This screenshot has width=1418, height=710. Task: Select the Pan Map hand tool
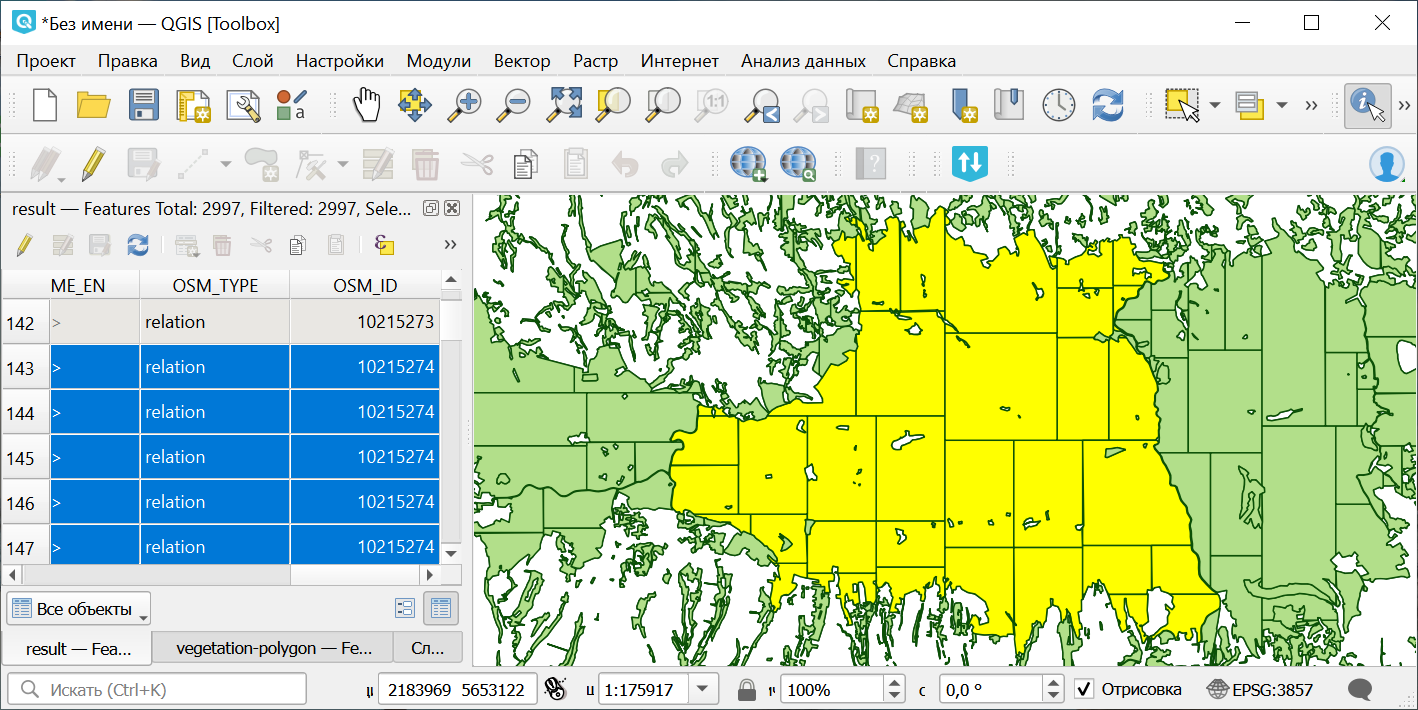point(368,105)
